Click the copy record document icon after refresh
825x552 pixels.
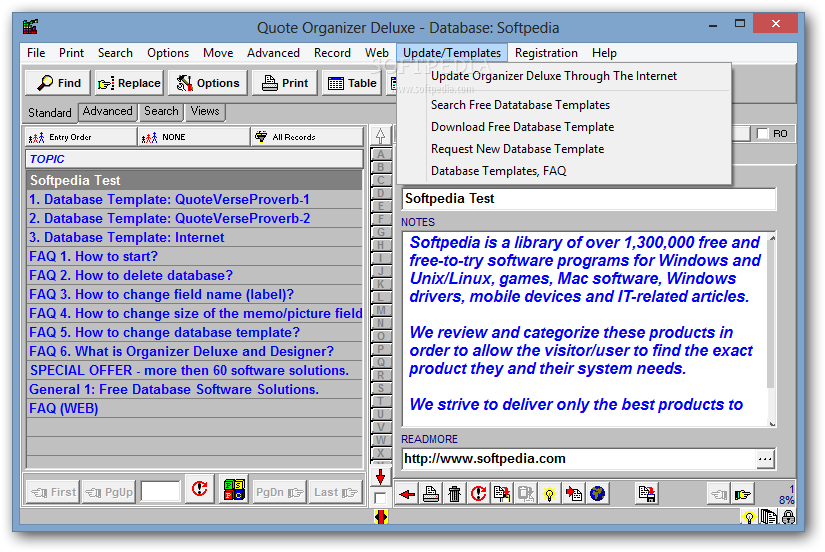coord(502,494)
